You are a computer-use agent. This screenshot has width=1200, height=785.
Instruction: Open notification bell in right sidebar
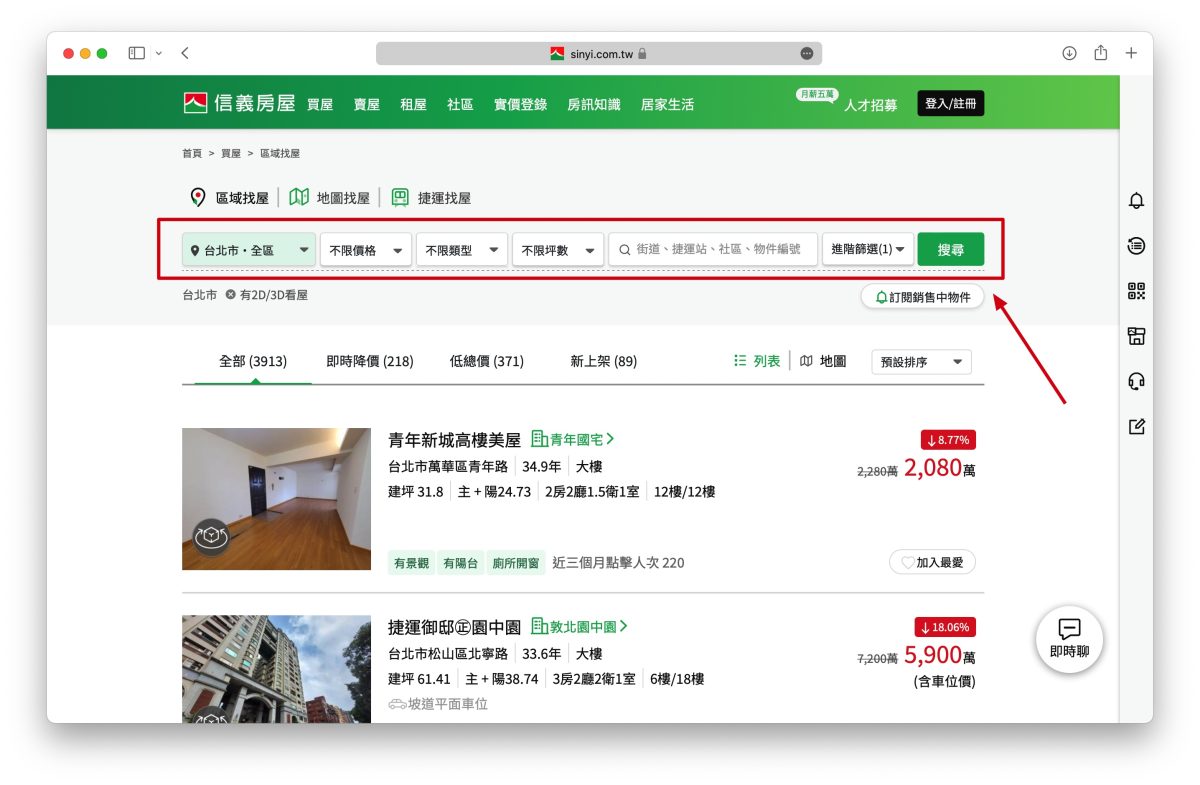1136,201
